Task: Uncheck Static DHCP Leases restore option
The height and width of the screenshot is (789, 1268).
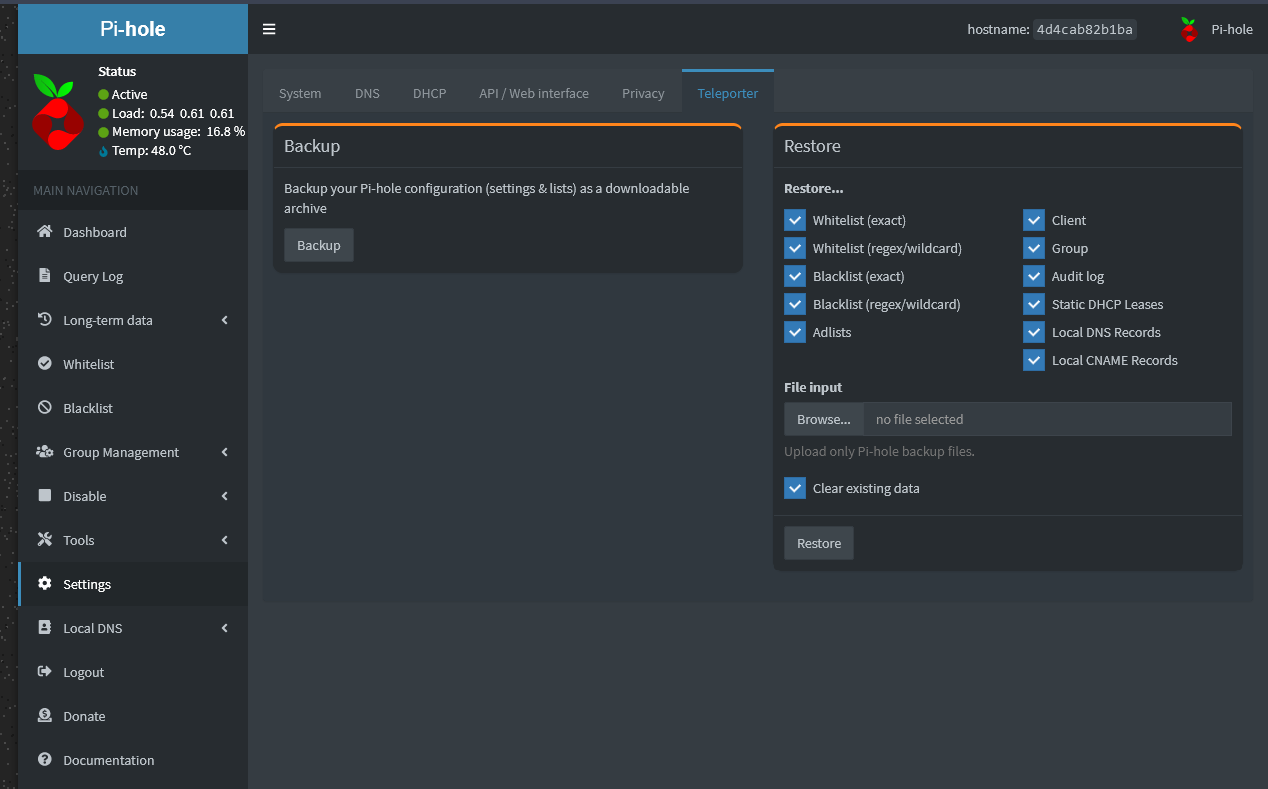Action: pyautogui.click(x=1034, y=304)
